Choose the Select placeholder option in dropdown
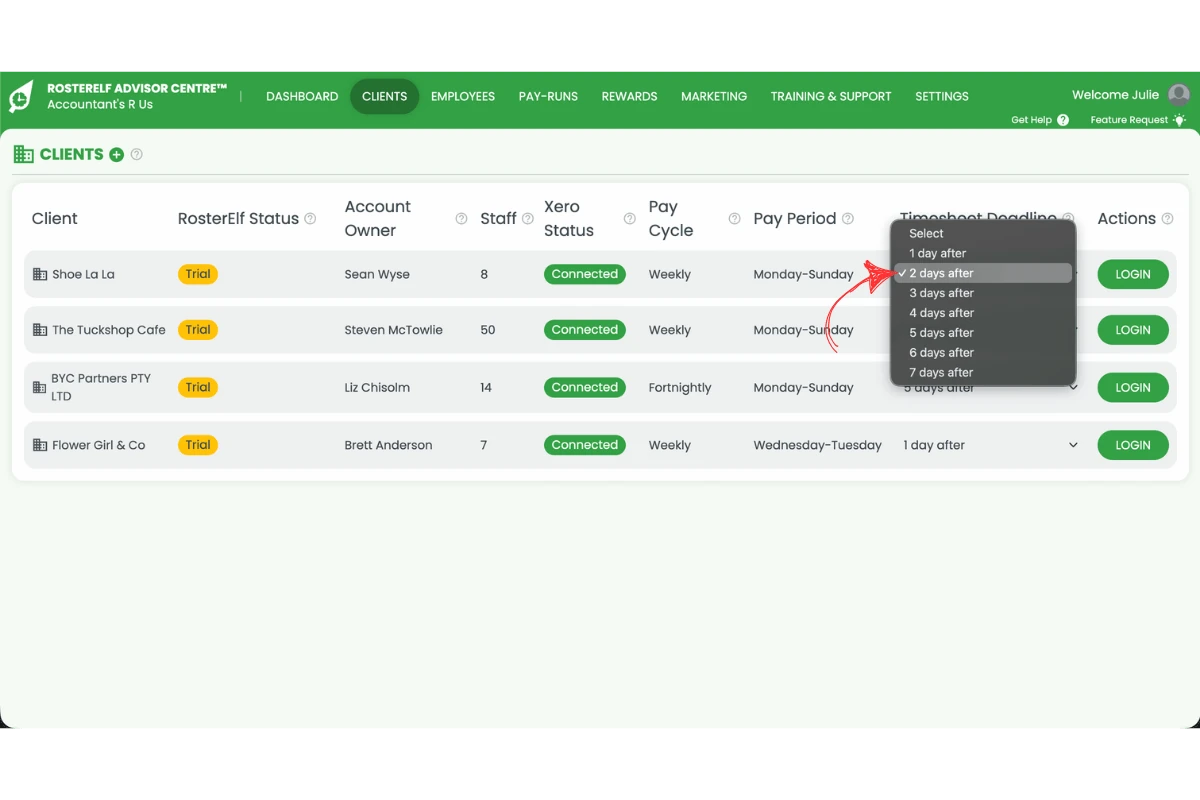The height and width of the screenshot is (800, 1200). pyautogui.click(x=983, y=233)
